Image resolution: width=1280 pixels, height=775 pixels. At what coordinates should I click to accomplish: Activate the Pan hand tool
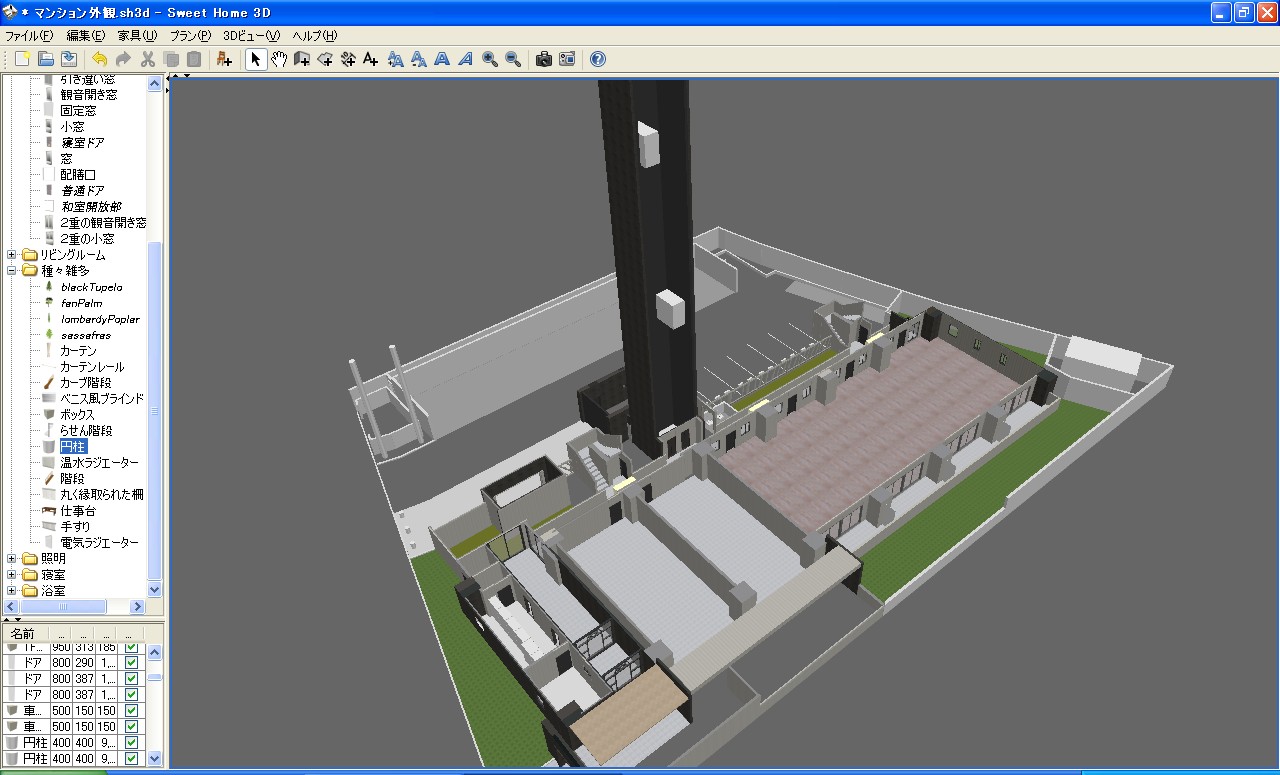(x=279, y=60)
